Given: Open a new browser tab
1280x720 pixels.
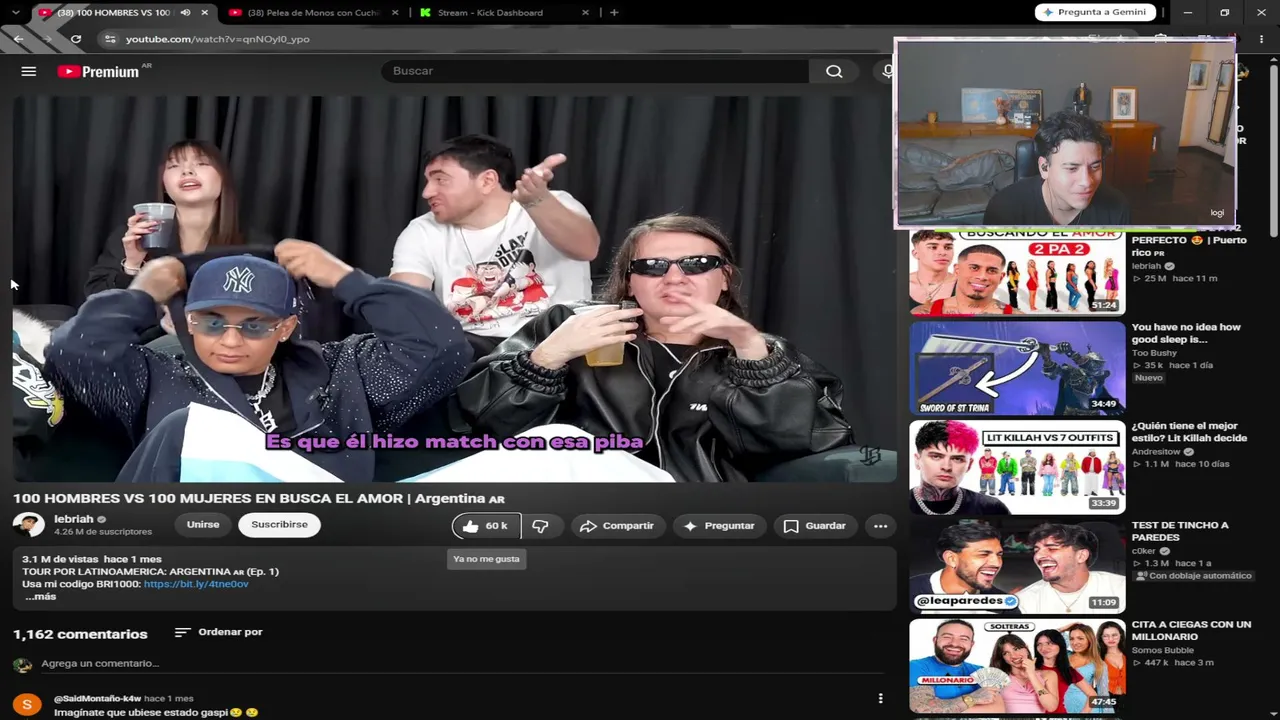Looking at the screenshot, I should (x=614, y=13).
